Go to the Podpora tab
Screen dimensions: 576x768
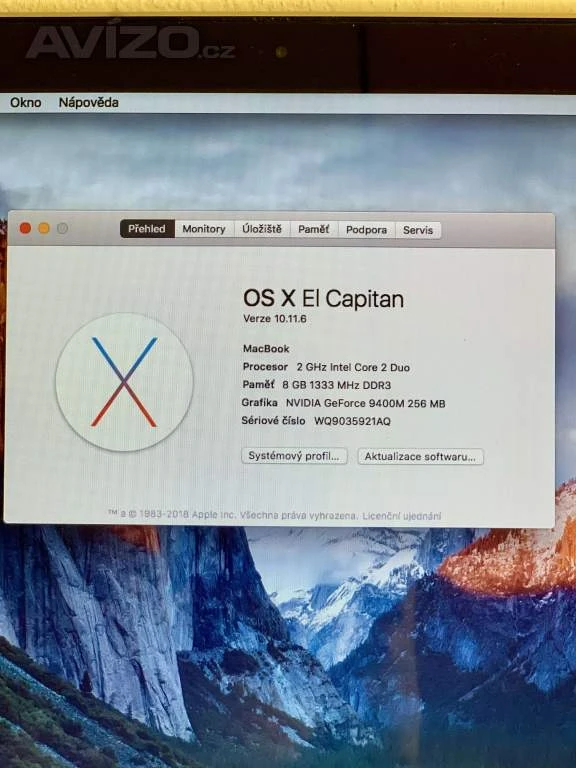point(366,230)
